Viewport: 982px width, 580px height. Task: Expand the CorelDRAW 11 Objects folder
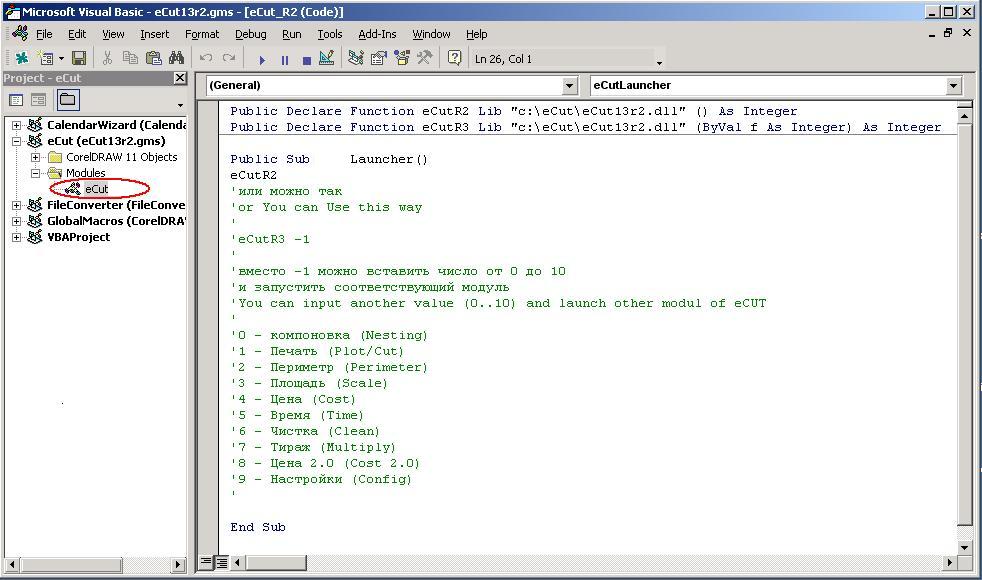click(x=36, y=157)
